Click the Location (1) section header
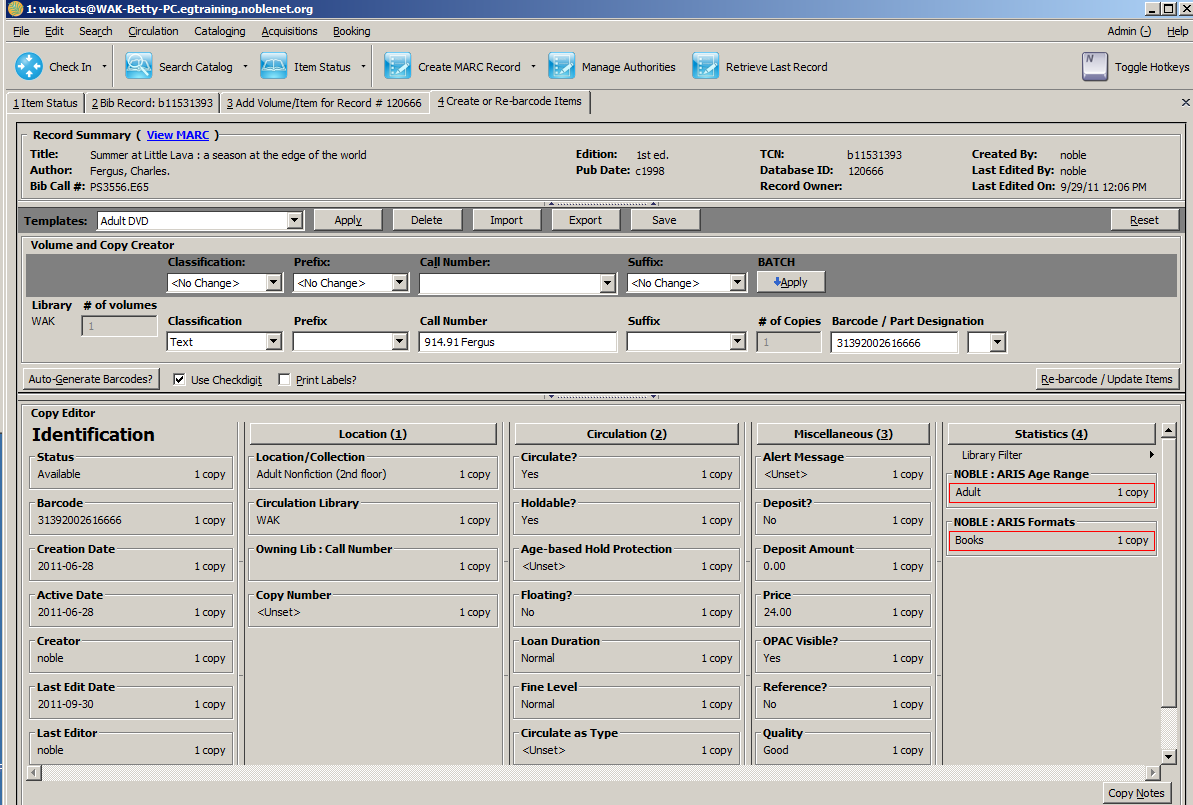 pos(373,434)
